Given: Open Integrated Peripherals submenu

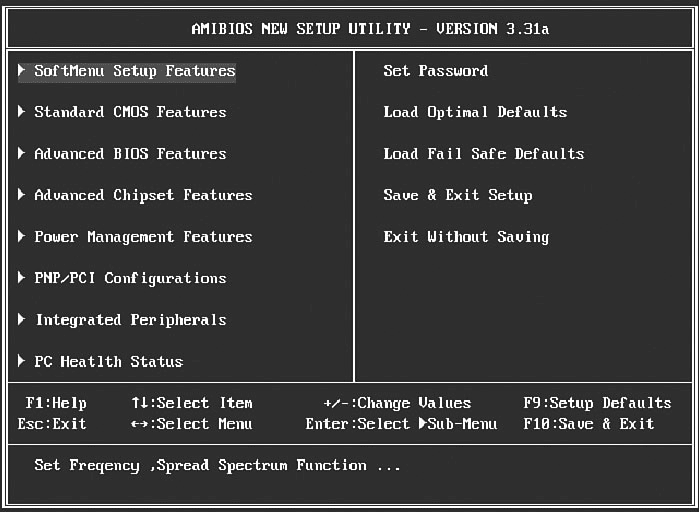Looking at the screenshot, I should [131, 320].
